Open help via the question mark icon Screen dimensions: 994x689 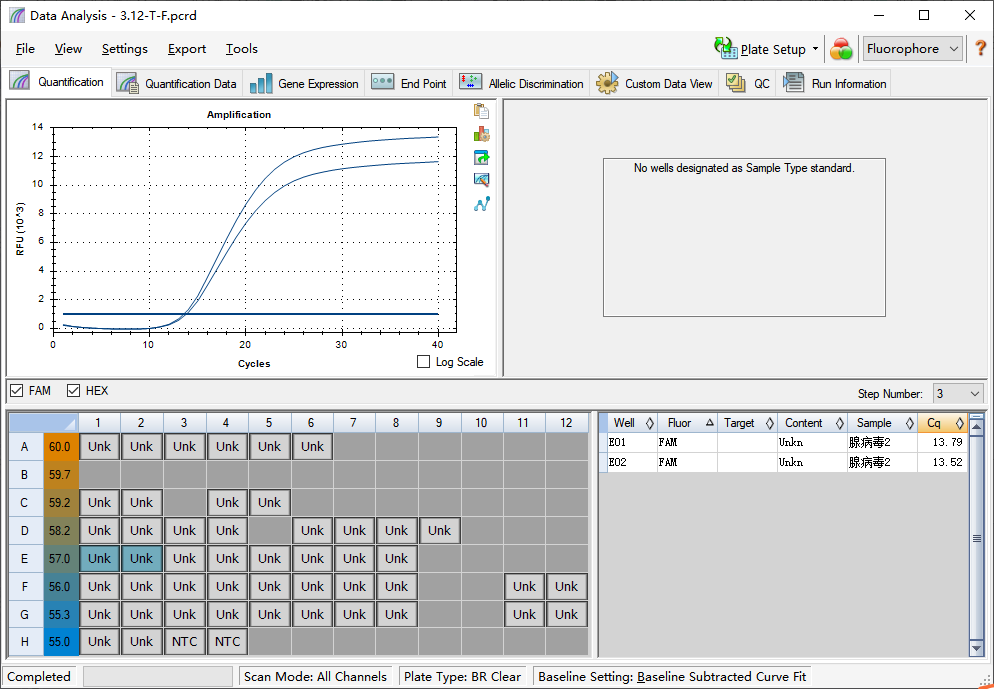(980, 49)
